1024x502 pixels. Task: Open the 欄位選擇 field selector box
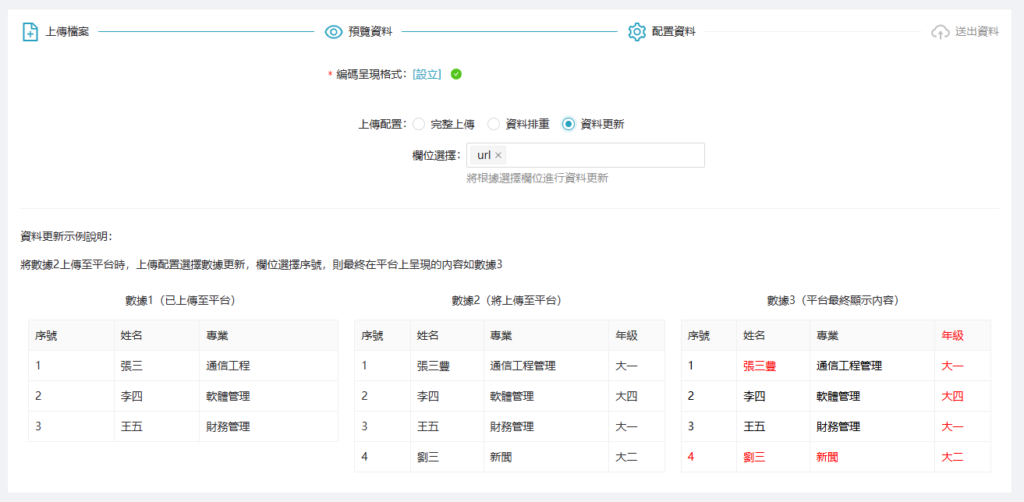[x=600, y=155]
